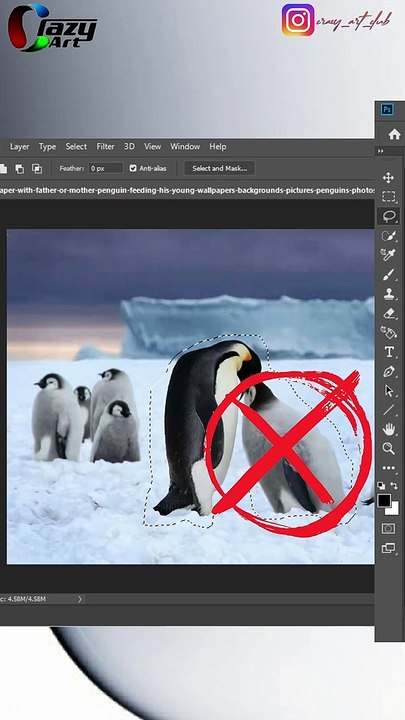Click the 4.58M/4.58M document size readout
The image size is (405, 720).
[26, 599]
